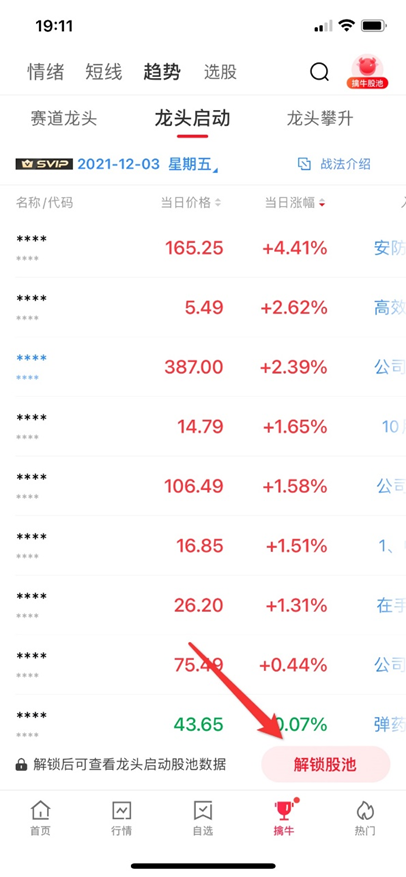Viewport: 406px width, 877px height.
Task: Tap the SVIP crown badge
Action: click(x=44, y=164)
